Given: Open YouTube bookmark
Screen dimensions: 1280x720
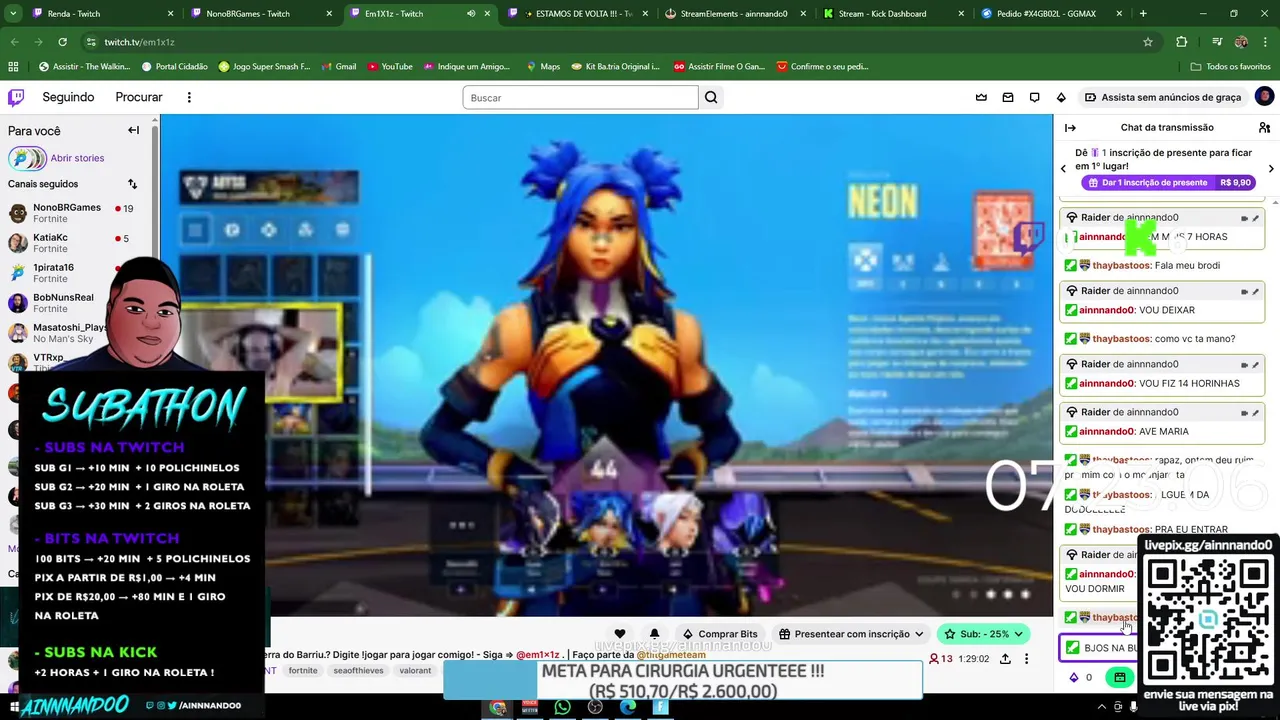Looking at the screenshot, I should tap(390, 67).
